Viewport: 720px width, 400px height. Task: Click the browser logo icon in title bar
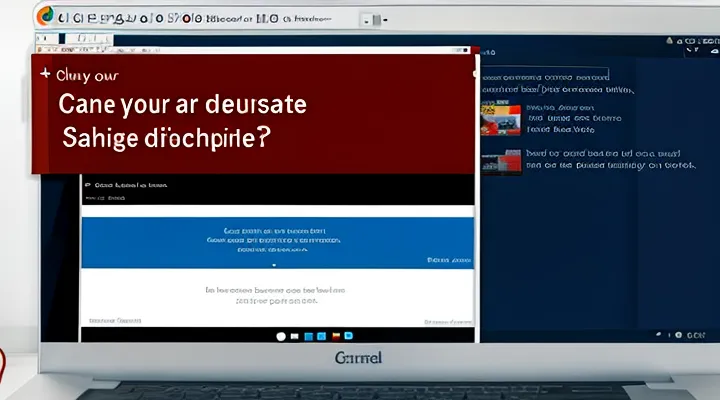point(45,16)
